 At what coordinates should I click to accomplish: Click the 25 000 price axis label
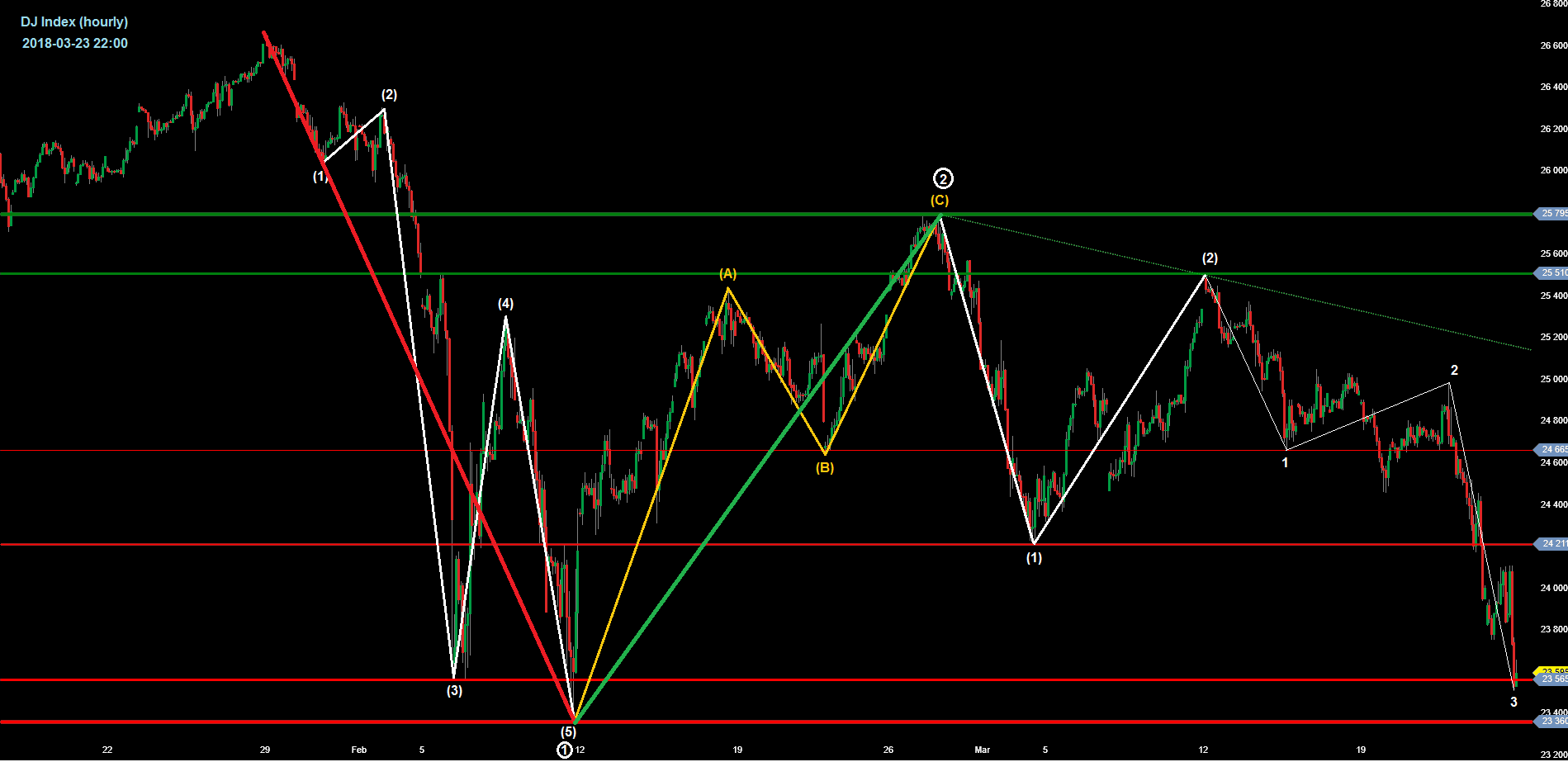[1554, 380]
